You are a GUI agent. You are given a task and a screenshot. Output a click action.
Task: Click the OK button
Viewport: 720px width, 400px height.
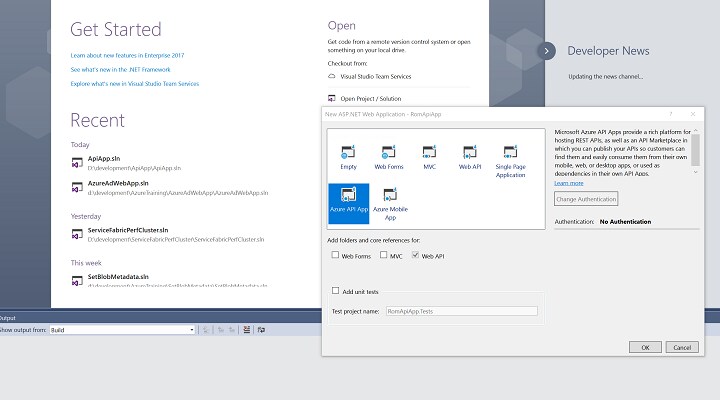click(x=645, y=347)
